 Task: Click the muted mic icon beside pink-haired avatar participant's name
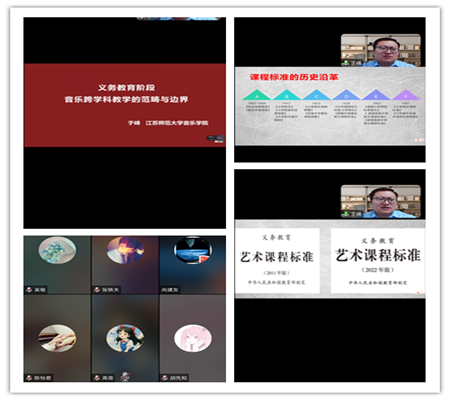[165, 378]
